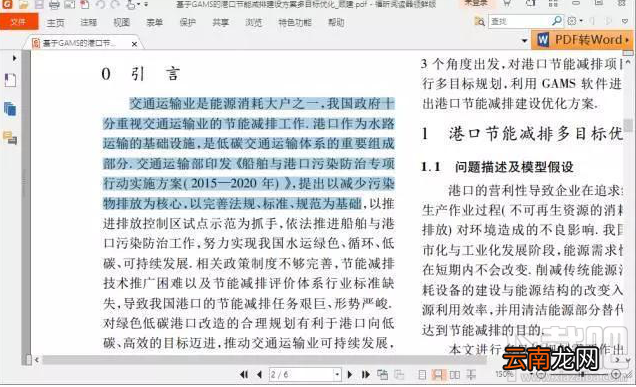Screen dimensions: 636x387
Task: Go to first page button
Action: 244,374
